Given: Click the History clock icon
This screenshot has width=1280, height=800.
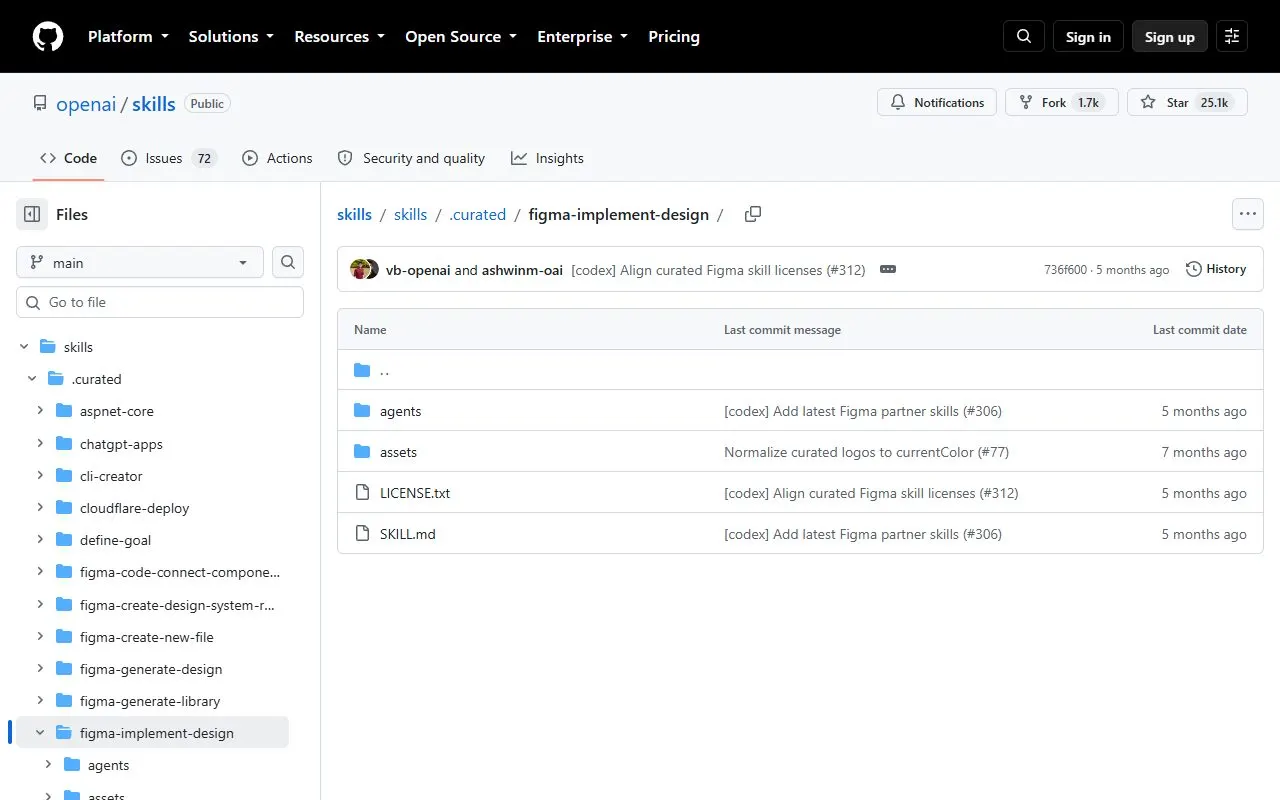Looking at the screenshot, I should point(1194,269).
